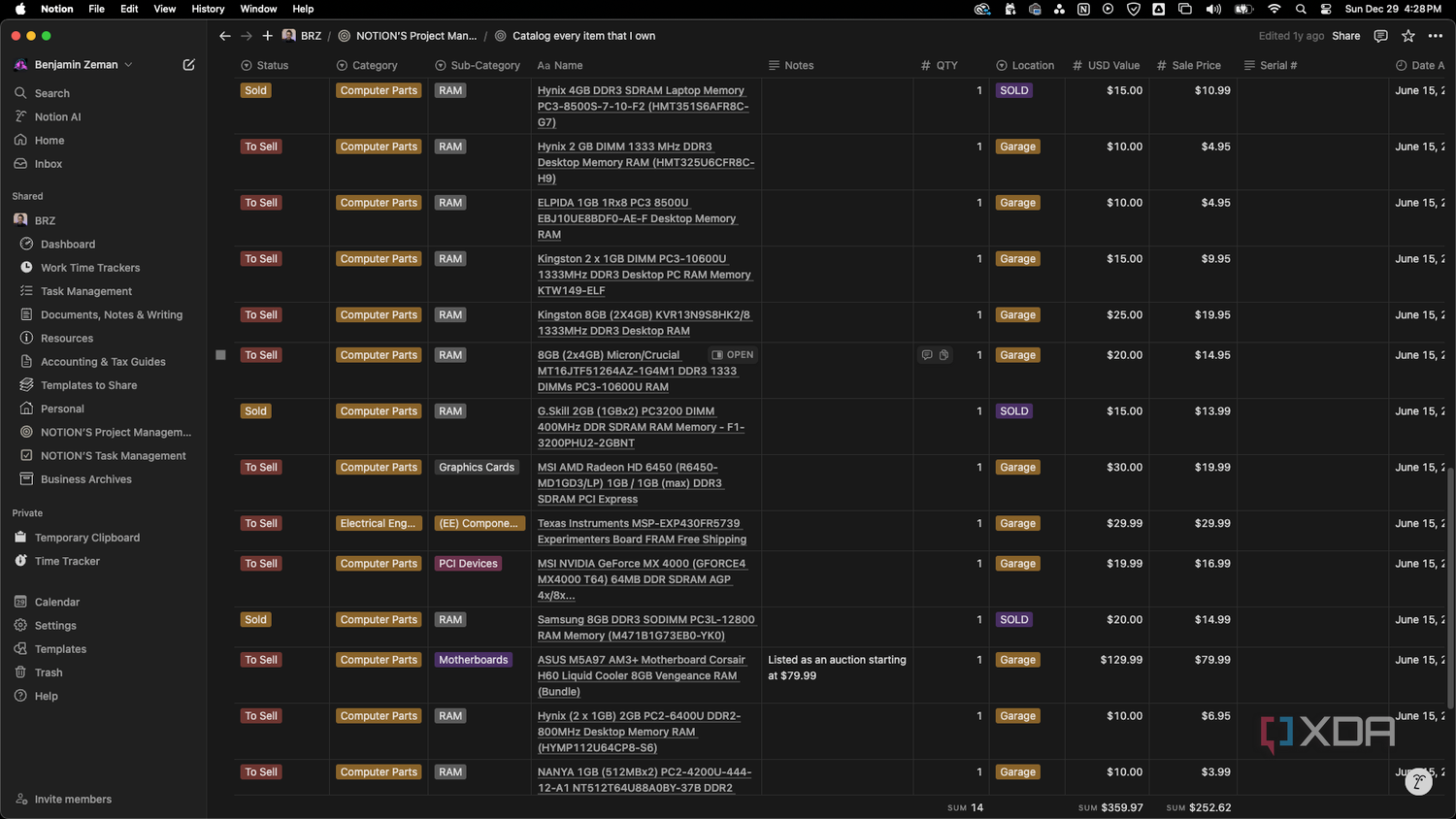1456x819 pixels.
Task: Click the Share button
Action: (1345, 36)
